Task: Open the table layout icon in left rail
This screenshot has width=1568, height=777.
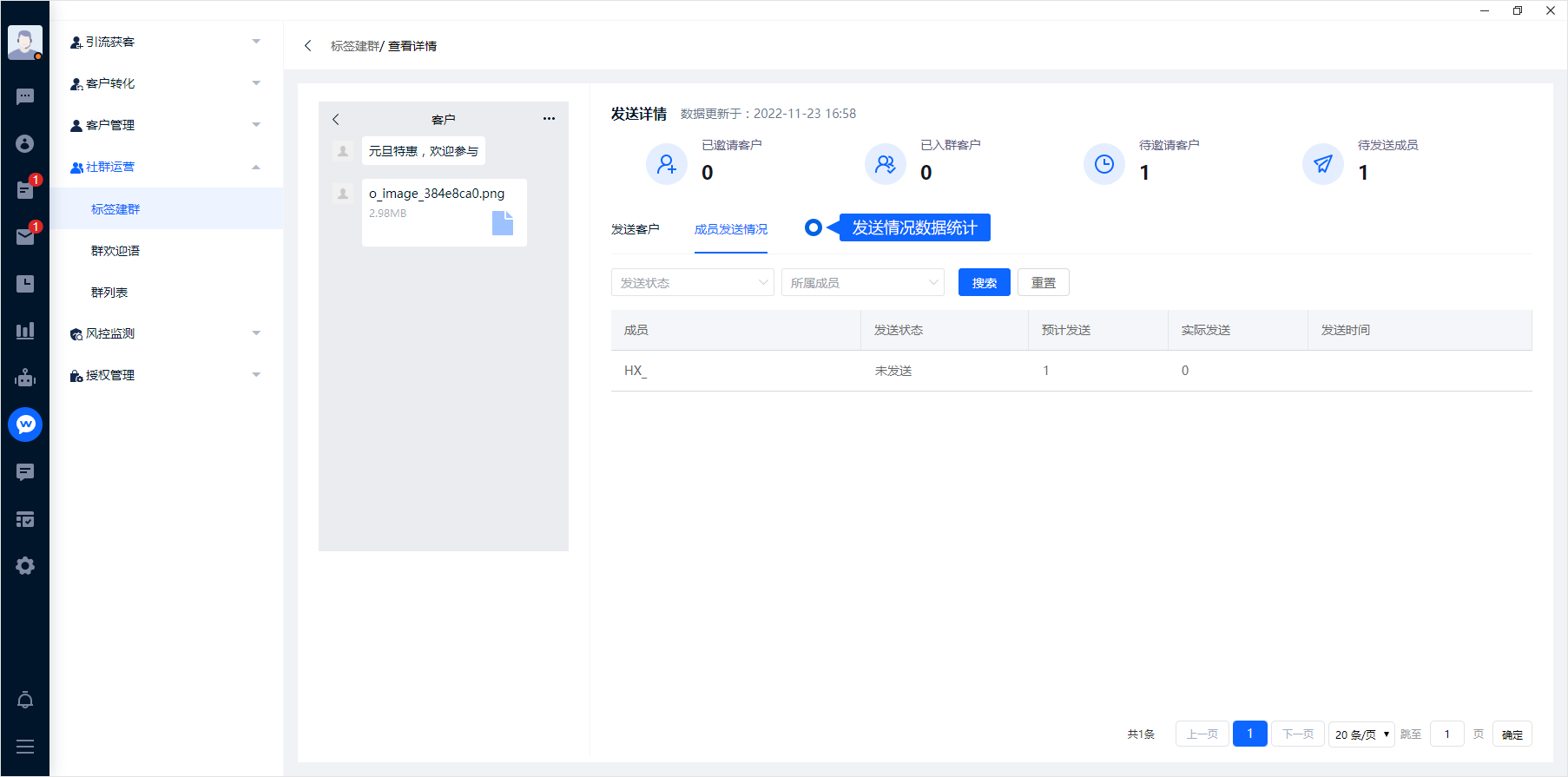Action: click(x=25, y=519)
